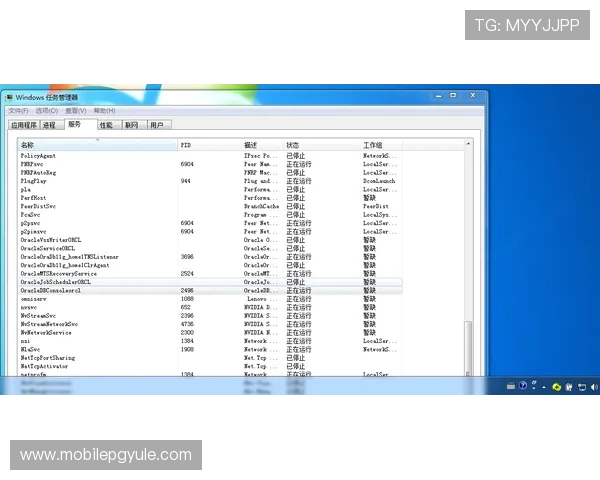The image size is (600, 480).
Task: Select the NlaSvc service row
Action: click(210, 349)
